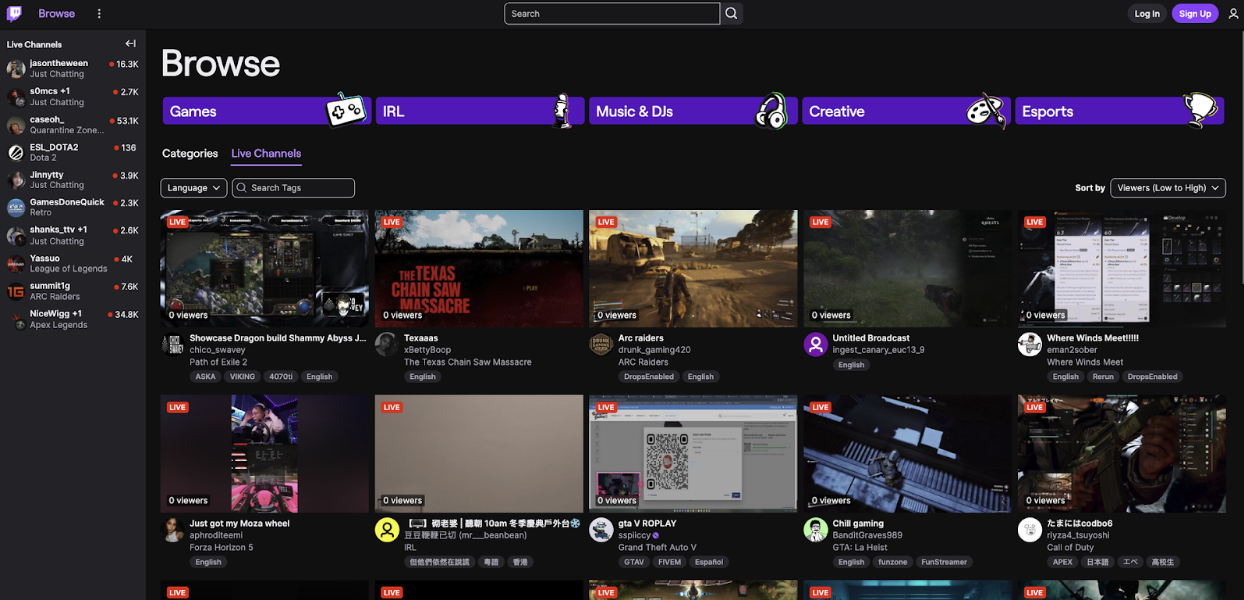Collapse the Live Channels sidebar
Screen dimensions: 1244x600
click(x=130, y=44)
